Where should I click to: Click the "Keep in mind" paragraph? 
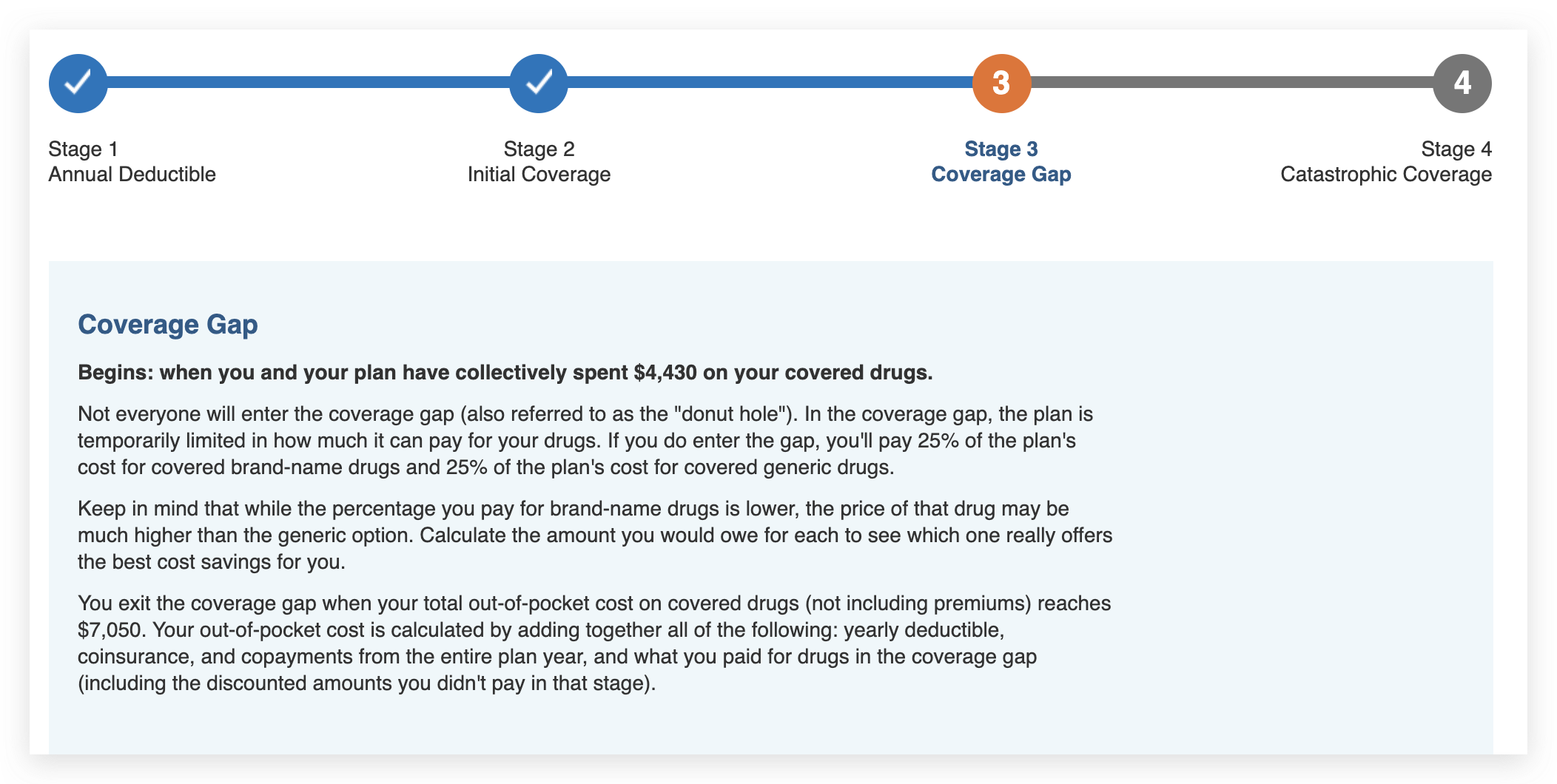click(x=594, y=535)
